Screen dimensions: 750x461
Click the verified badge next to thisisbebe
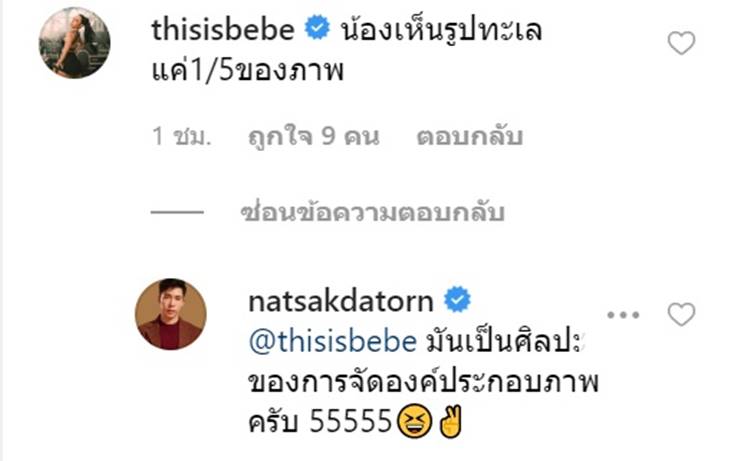[x=317, y=28]
